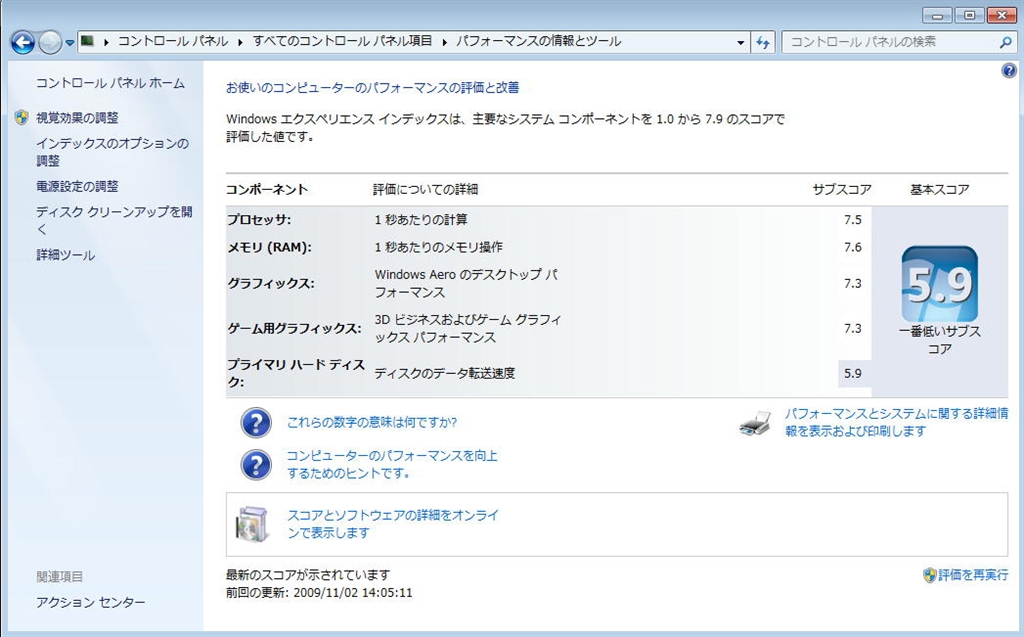
Task: Open アクション センター link
Action: pos(91,602)
